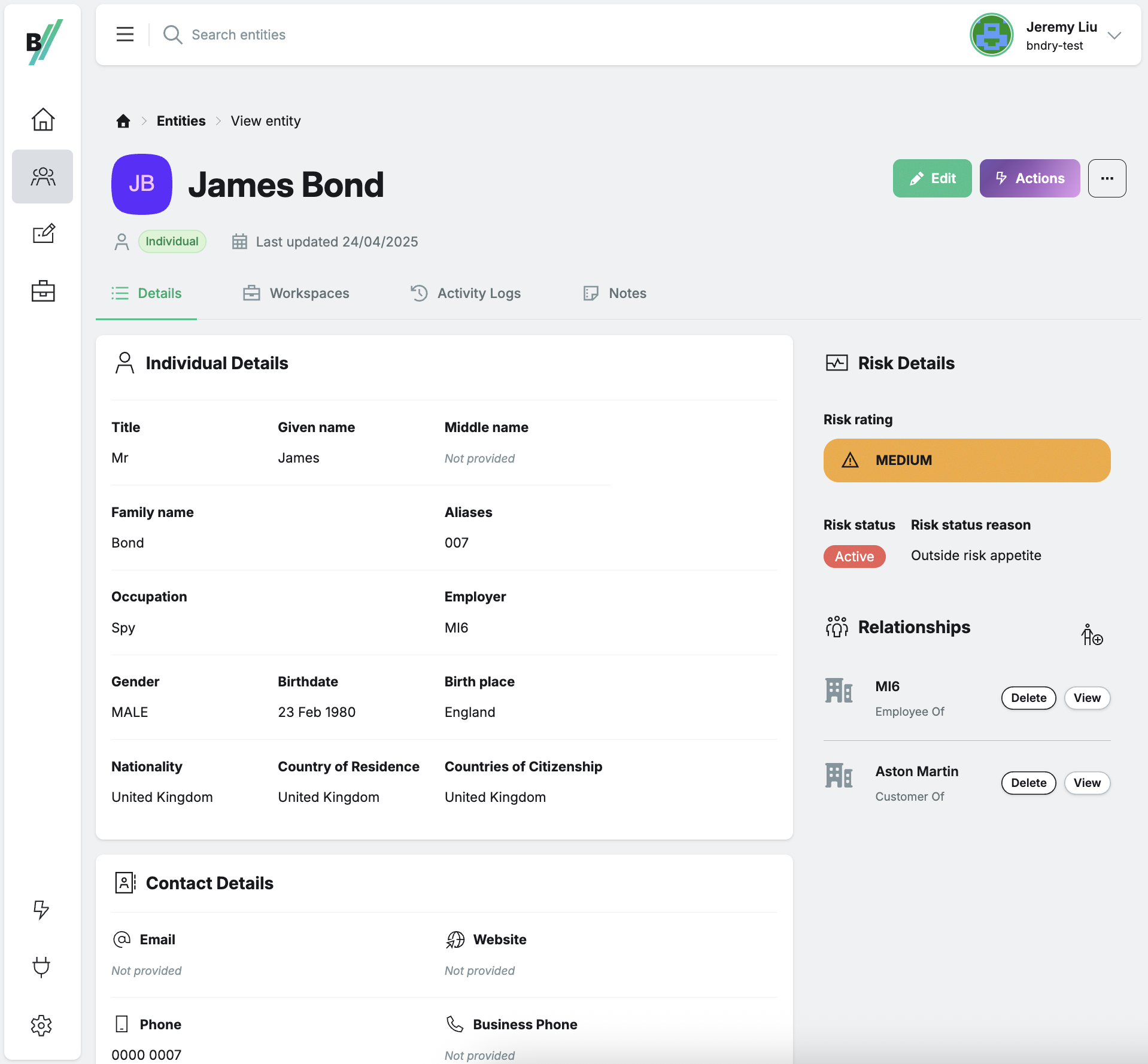The height and width of the screenshot is (1064, 1148).
Task: Click the MI6 building icon
Action: click(839, 691)
